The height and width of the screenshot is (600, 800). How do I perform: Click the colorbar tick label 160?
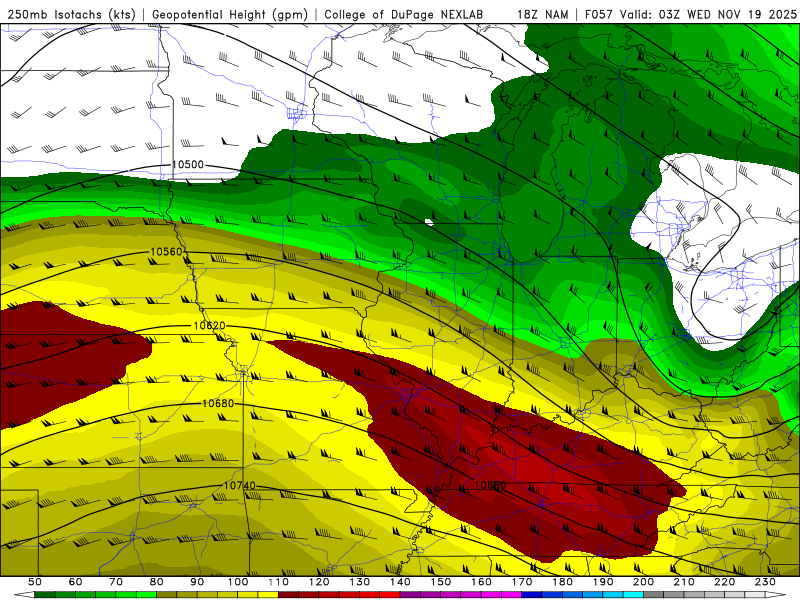[481, 582]
